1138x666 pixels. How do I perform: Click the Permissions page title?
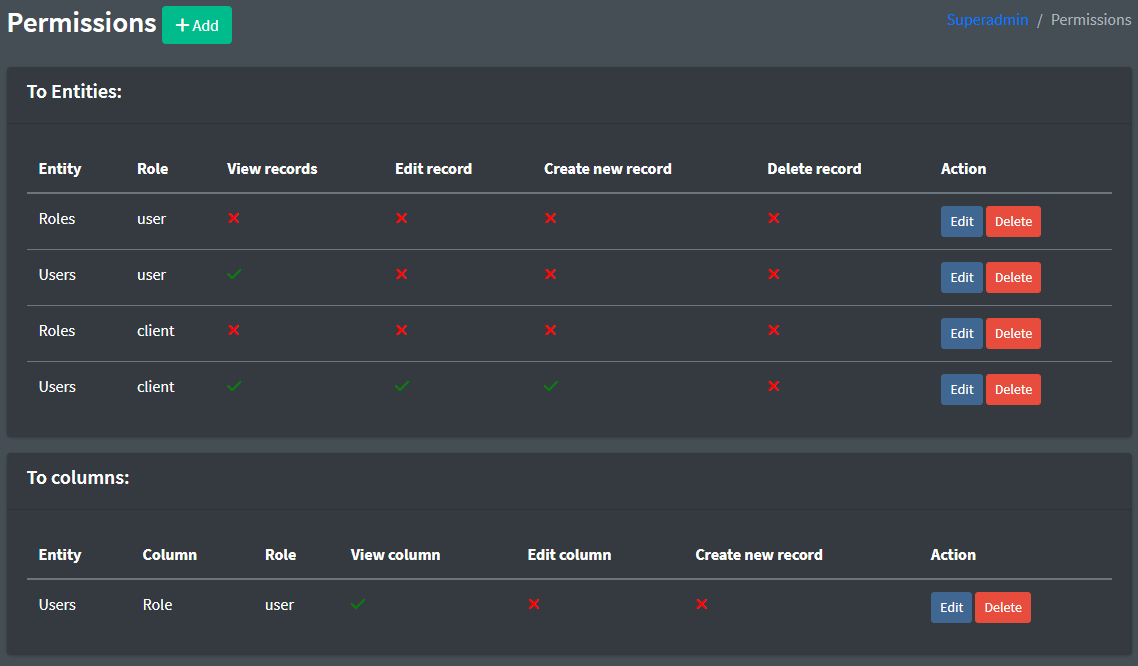click(x=81, y=22)
